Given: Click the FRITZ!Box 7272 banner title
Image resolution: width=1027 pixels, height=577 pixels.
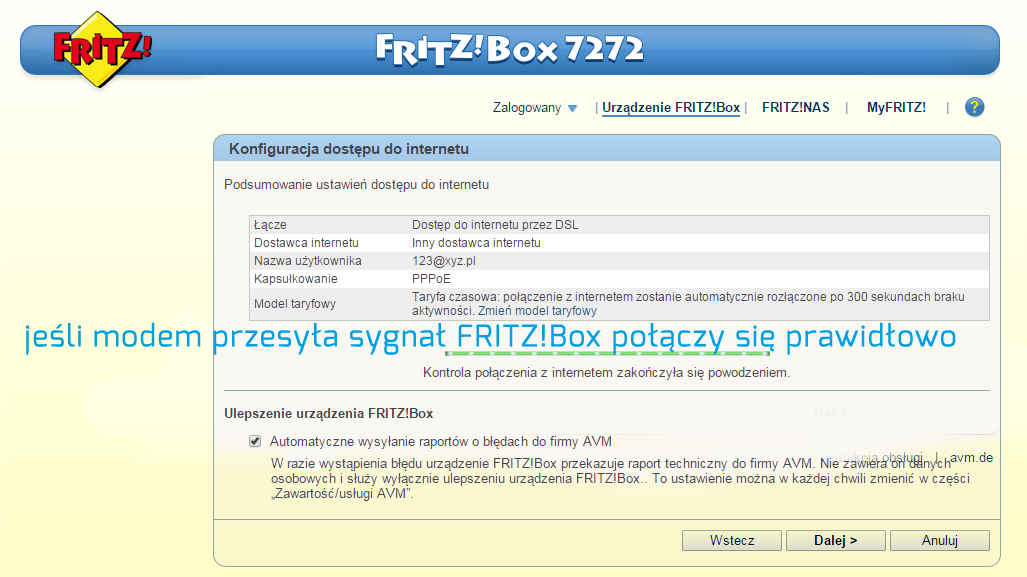Looking at the screenshot, I should click(x=510, y=50).
